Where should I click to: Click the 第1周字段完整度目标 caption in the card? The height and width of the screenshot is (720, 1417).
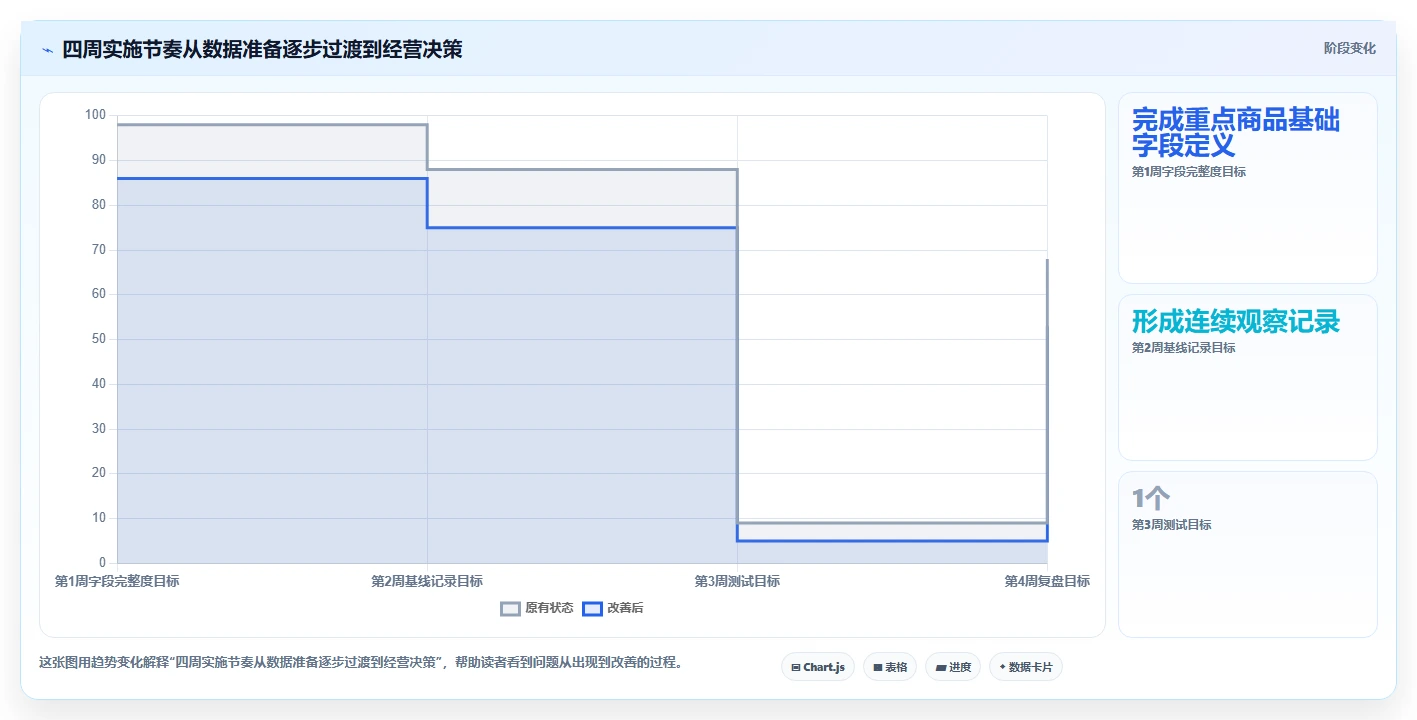[x=1189, y=172]
